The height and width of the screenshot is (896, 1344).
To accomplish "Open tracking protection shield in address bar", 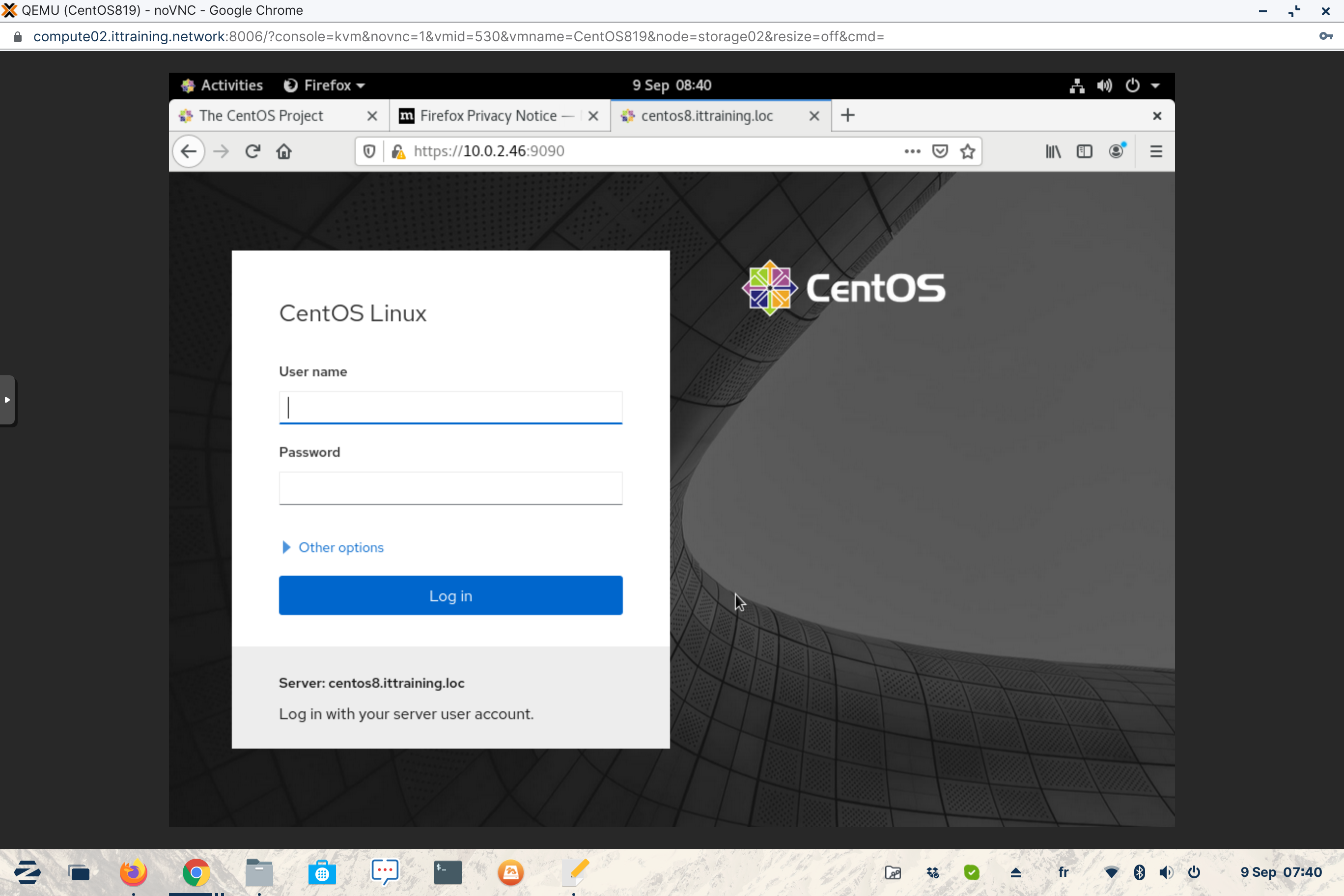I will pos(370,151).
